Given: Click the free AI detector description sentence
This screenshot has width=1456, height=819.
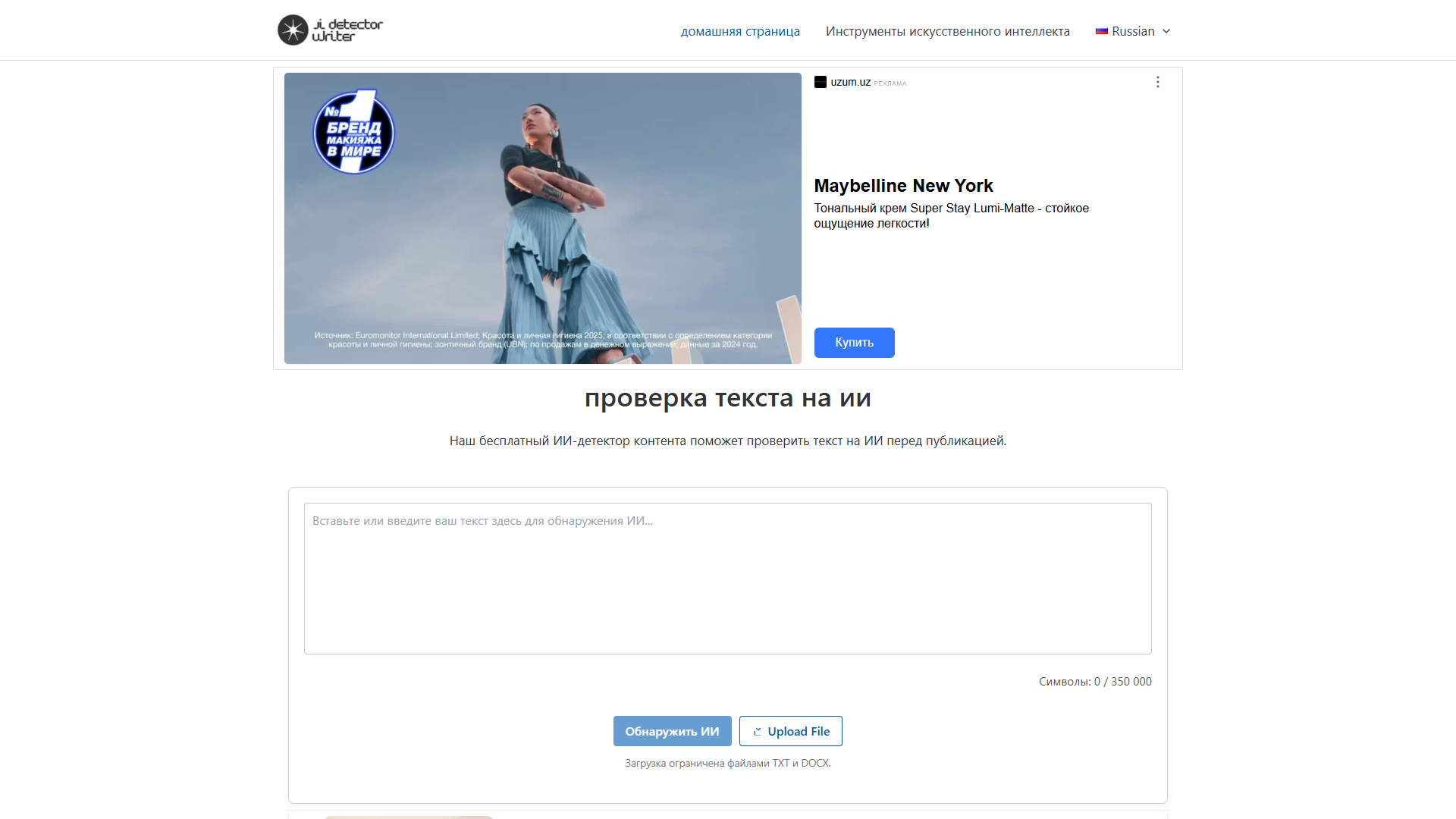Looking at the screenshot, I should [728, 441].
